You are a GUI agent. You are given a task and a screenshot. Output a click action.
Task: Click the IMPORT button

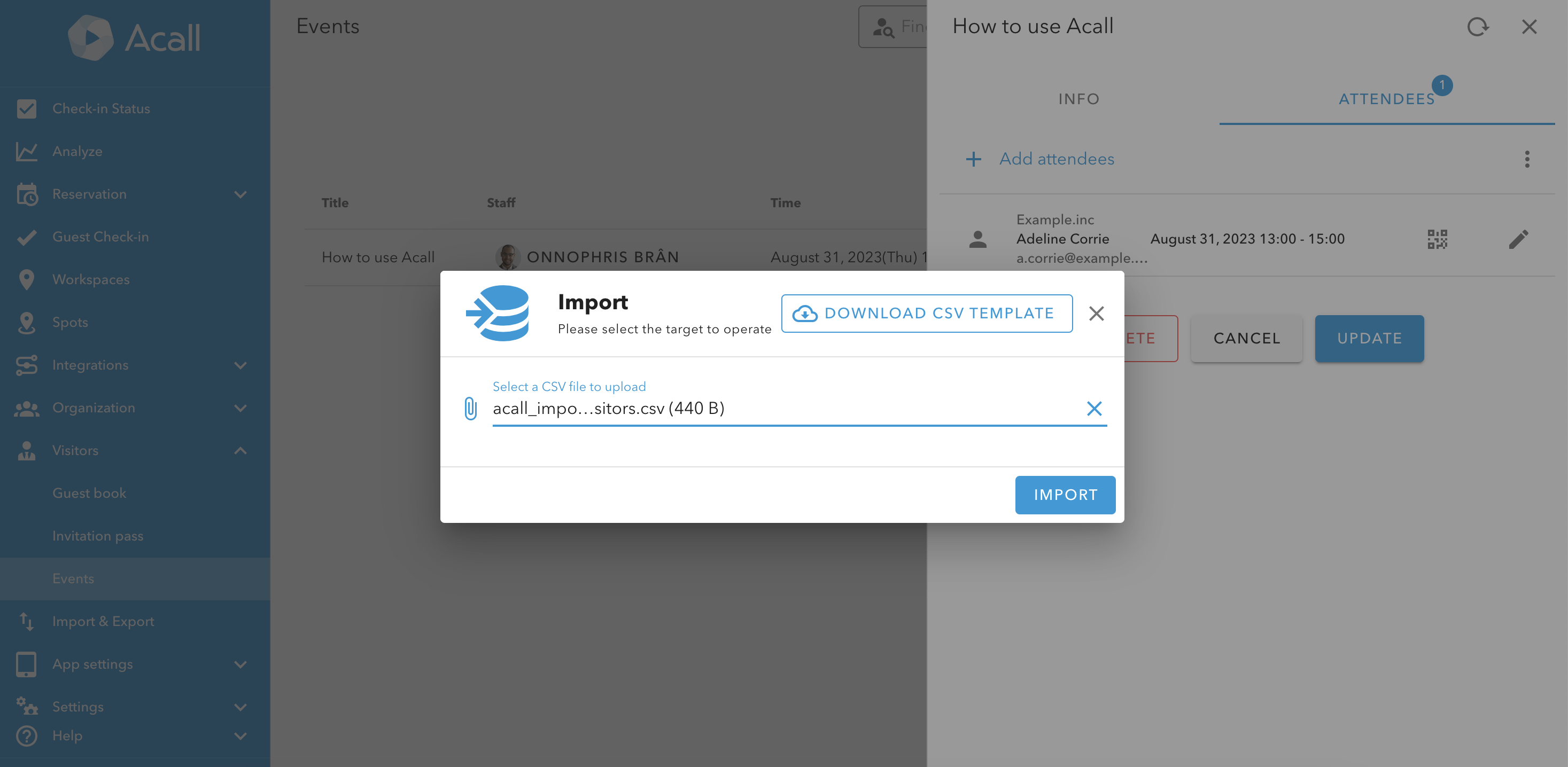pyautogui.click(x=1065, y=495)
